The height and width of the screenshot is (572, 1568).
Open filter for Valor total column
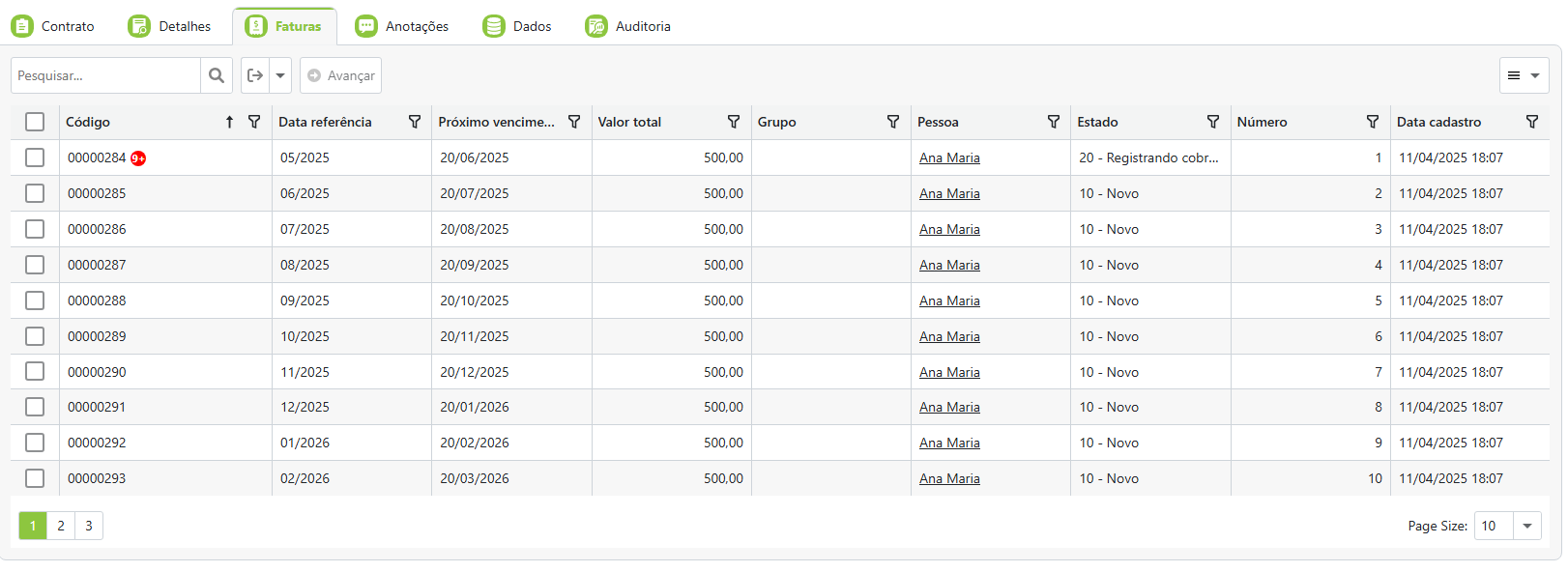pos(734,122)
